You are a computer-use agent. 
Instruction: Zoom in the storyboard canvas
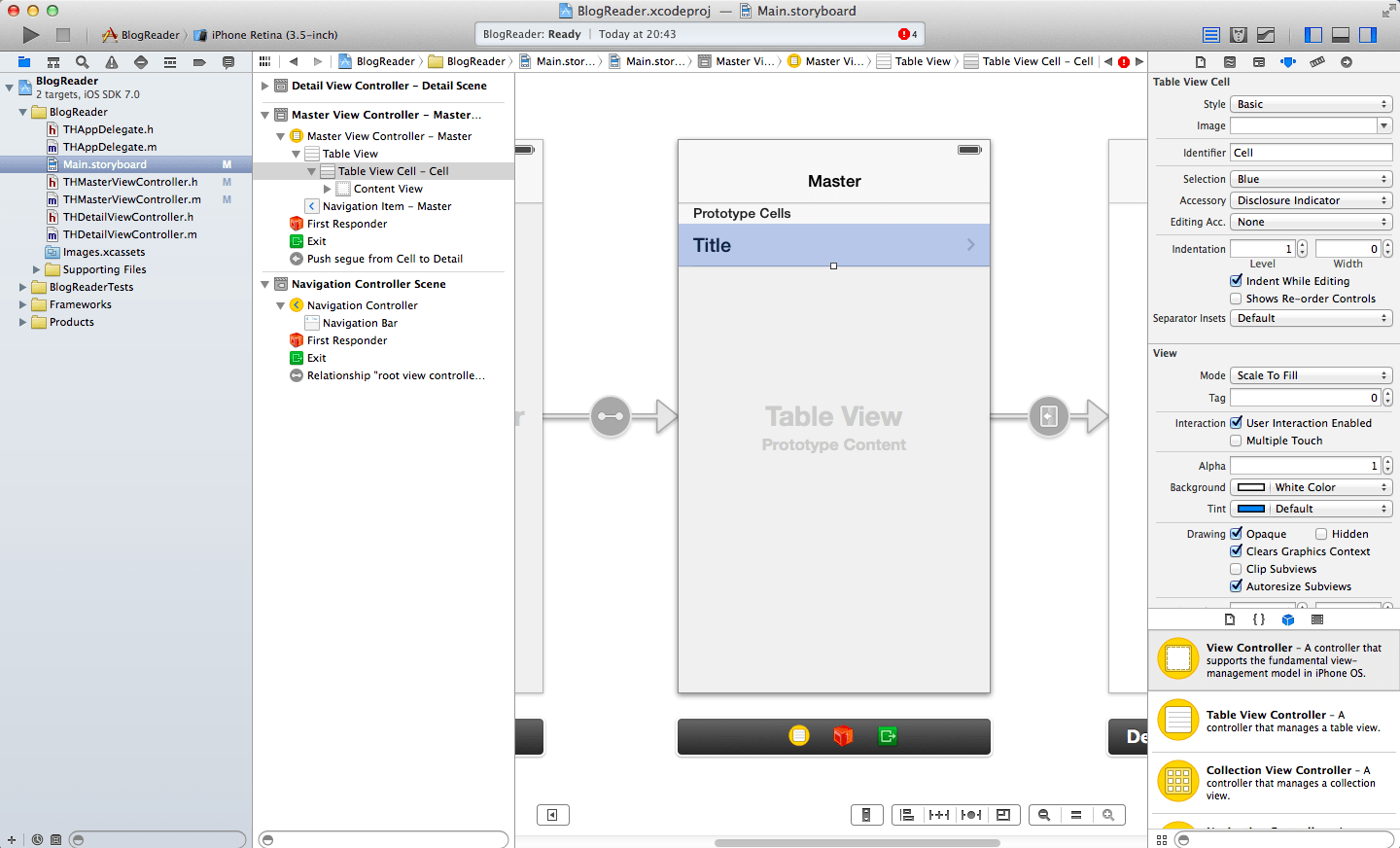click(1108, 815)
